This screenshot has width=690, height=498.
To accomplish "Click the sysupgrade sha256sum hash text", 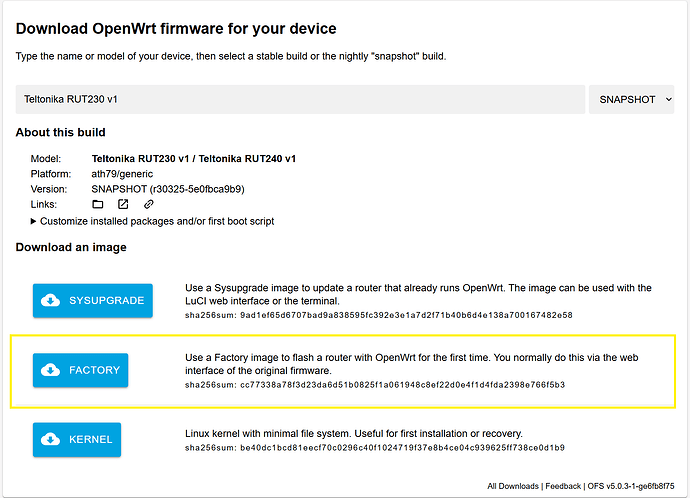I will [x=401, y=314].
